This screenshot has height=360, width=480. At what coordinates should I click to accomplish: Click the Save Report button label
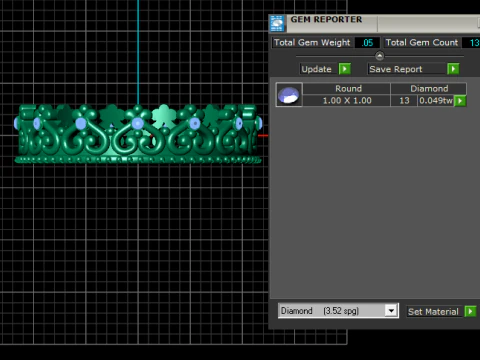tap(396, 69)
